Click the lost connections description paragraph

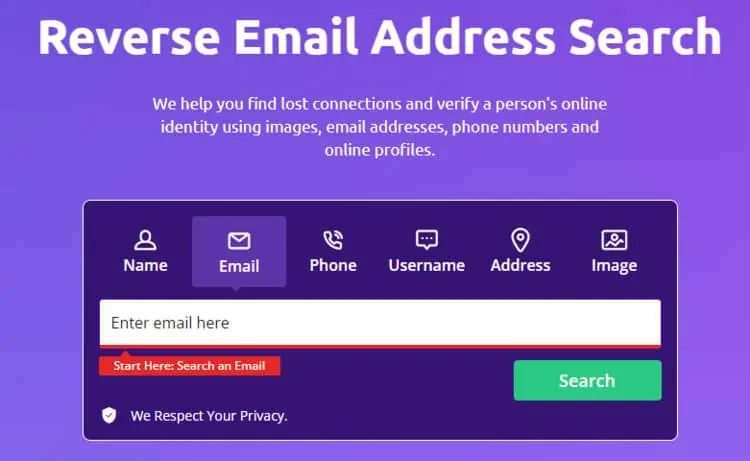click(x=380, y=127)
